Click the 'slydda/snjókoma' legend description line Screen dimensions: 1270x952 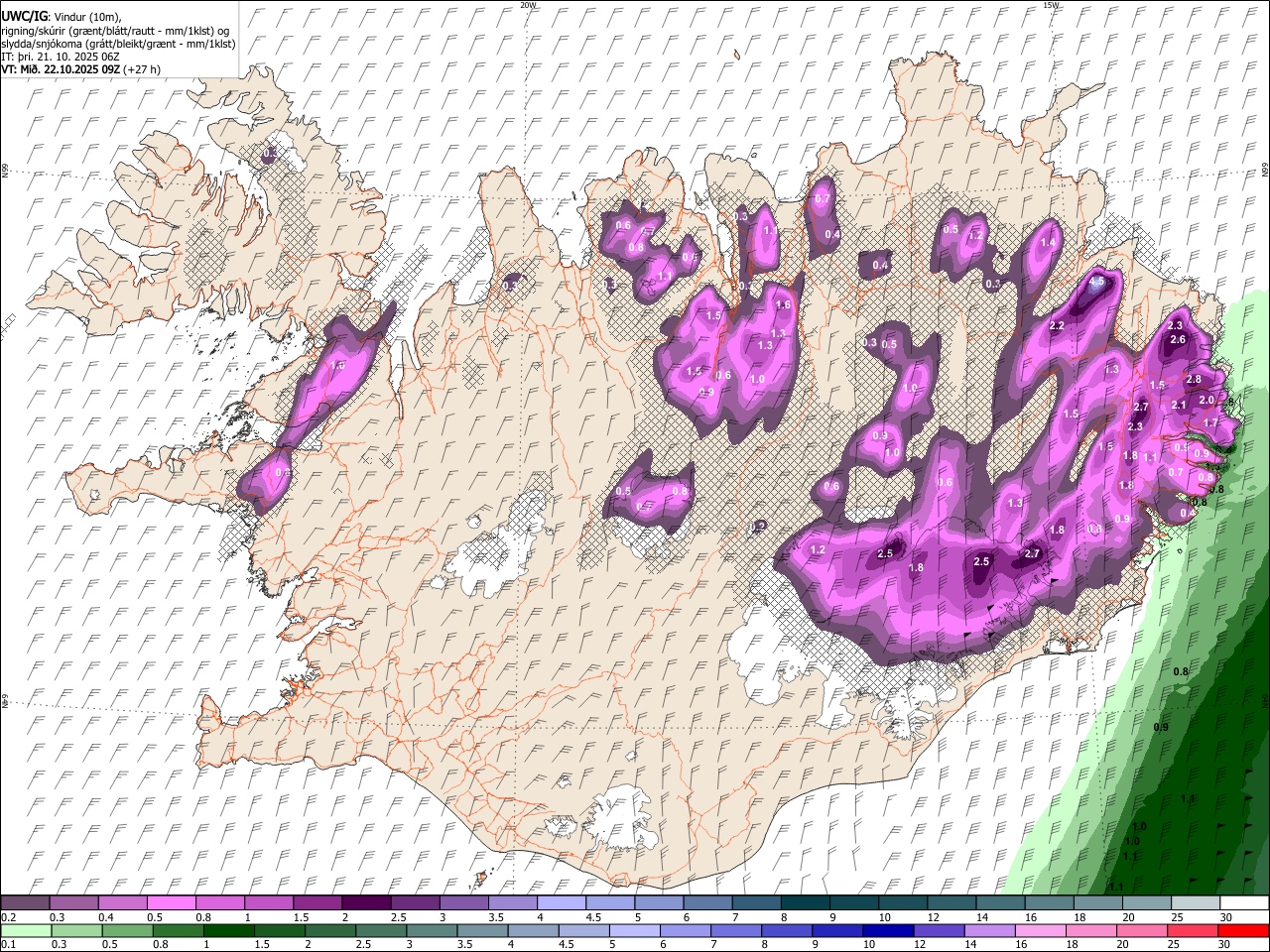(118, 44)
